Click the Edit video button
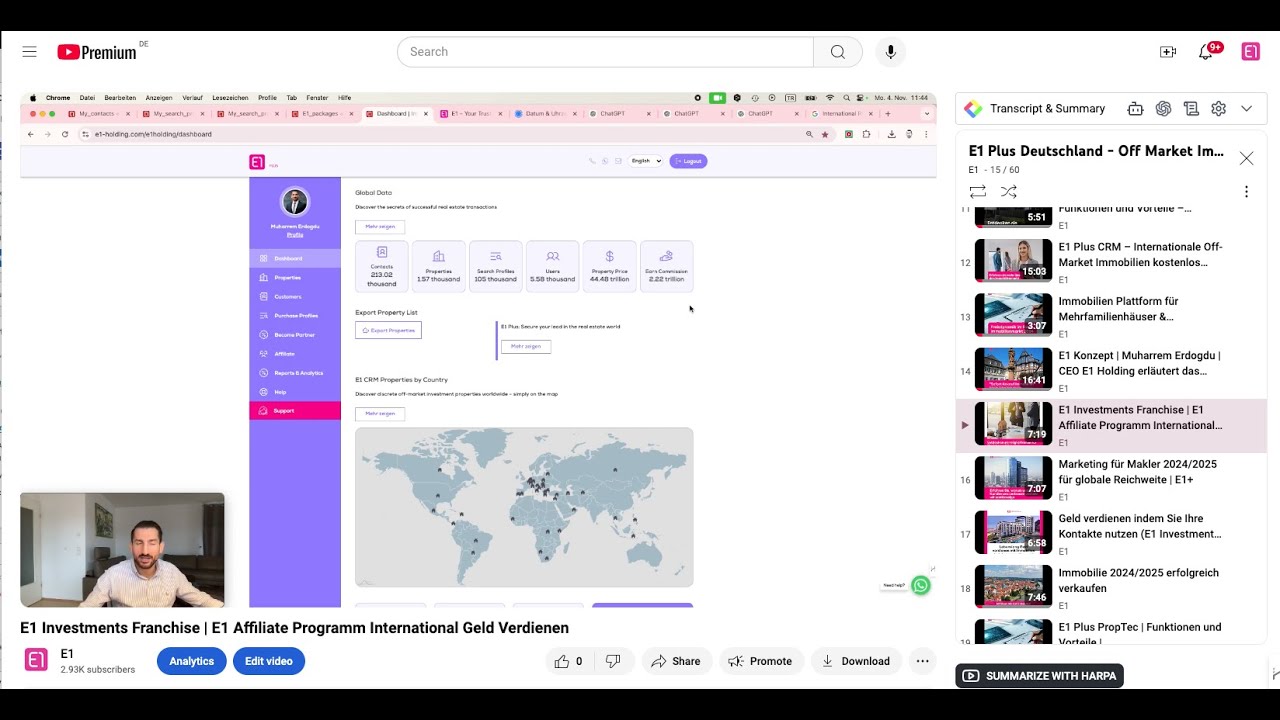Viewport: 1280px width, 720px height. (269, 661)
